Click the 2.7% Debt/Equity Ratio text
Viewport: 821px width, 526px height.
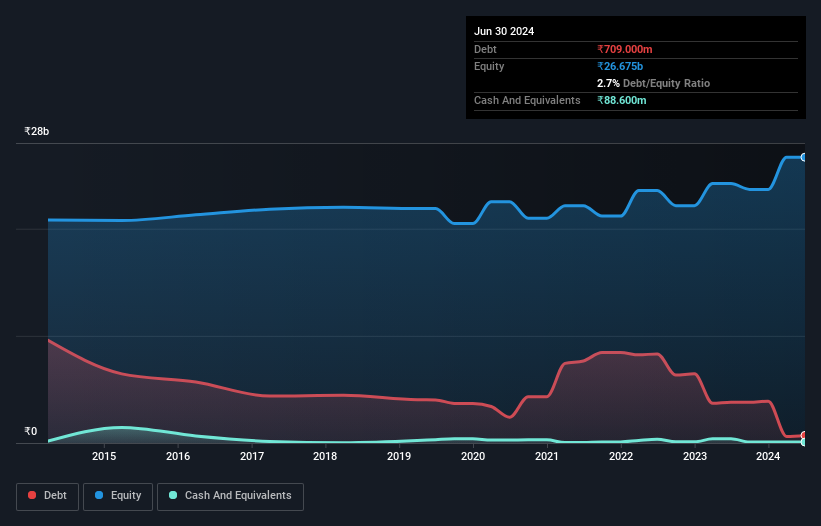coord(653,83)
